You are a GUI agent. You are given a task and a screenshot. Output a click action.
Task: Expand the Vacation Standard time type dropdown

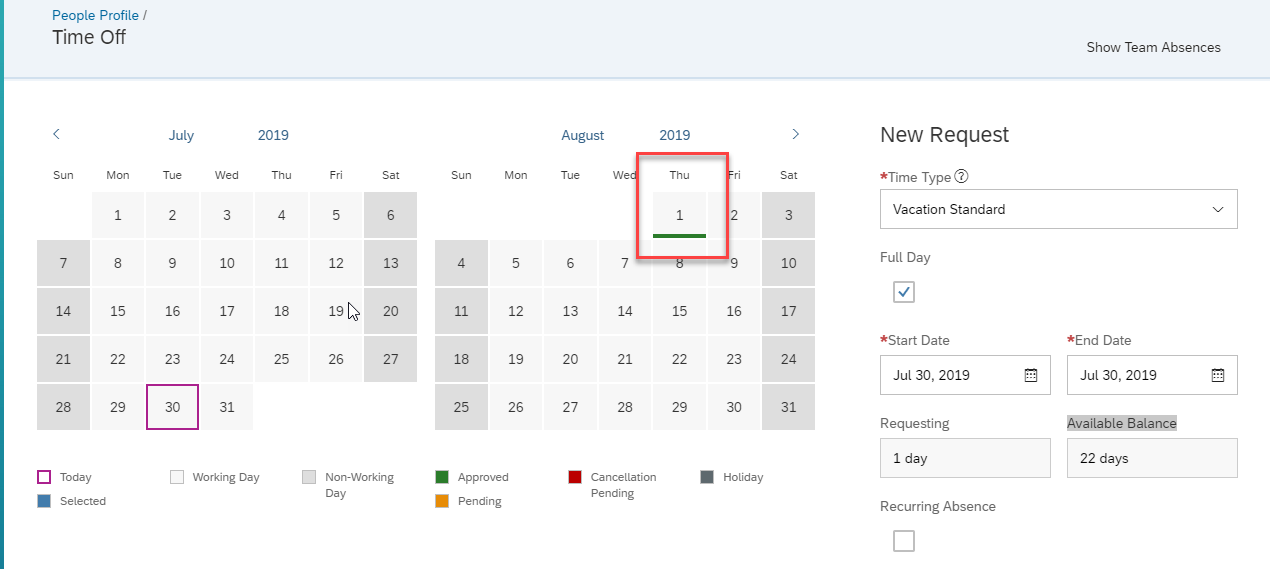pyautogui.click(x=1059, y=209)
